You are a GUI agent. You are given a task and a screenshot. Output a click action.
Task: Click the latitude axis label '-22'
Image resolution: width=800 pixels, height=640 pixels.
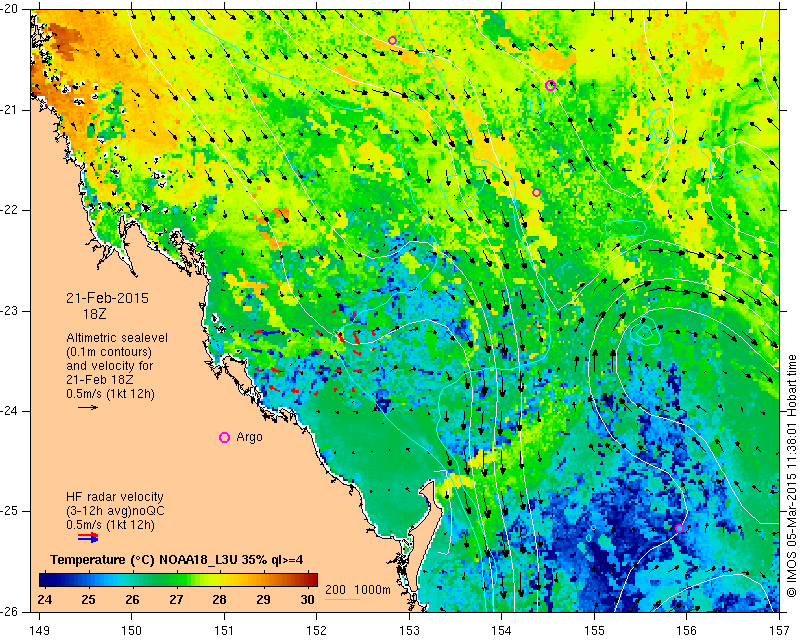tap(9, 210)
